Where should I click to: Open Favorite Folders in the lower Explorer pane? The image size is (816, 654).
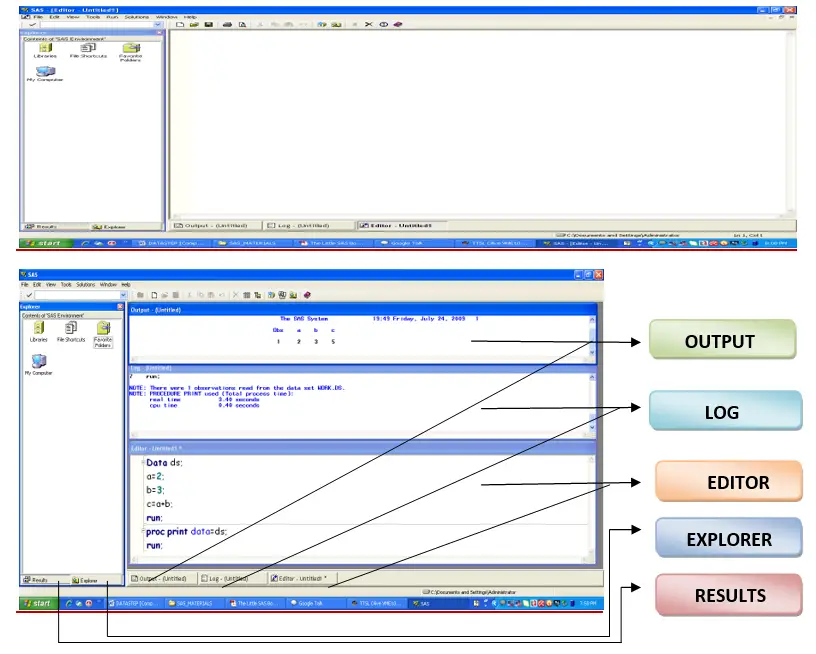coord(103,329)
